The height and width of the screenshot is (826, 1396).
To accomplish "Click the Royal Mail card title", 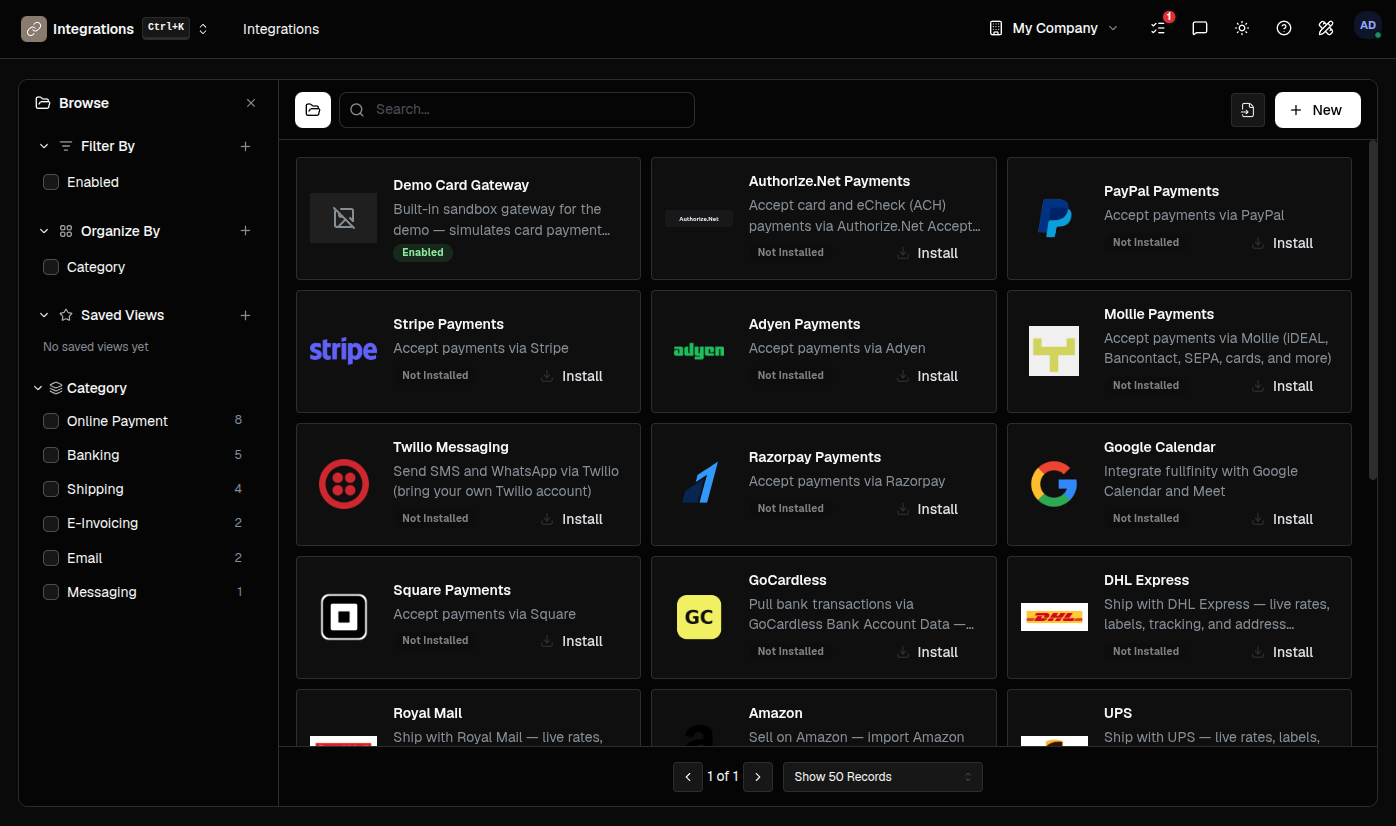I will (428, 713).
